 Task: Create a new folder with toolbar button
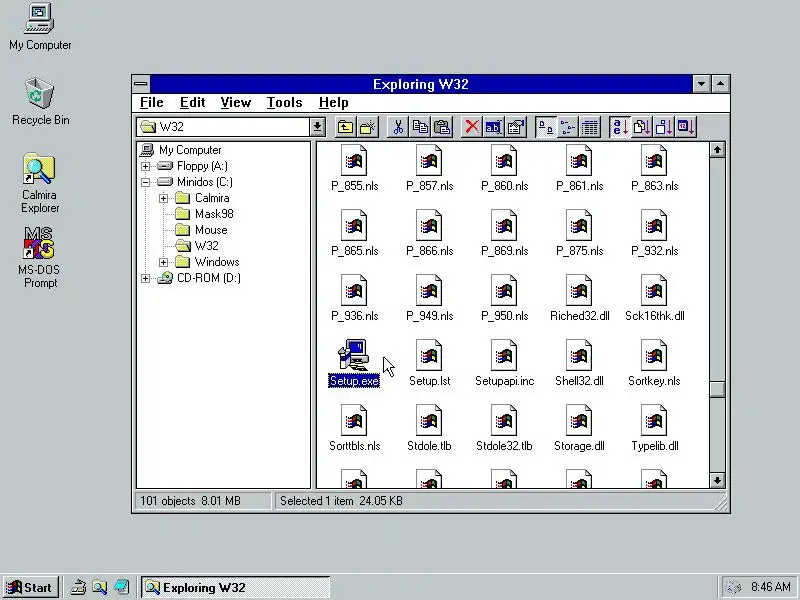pos(367,127)
